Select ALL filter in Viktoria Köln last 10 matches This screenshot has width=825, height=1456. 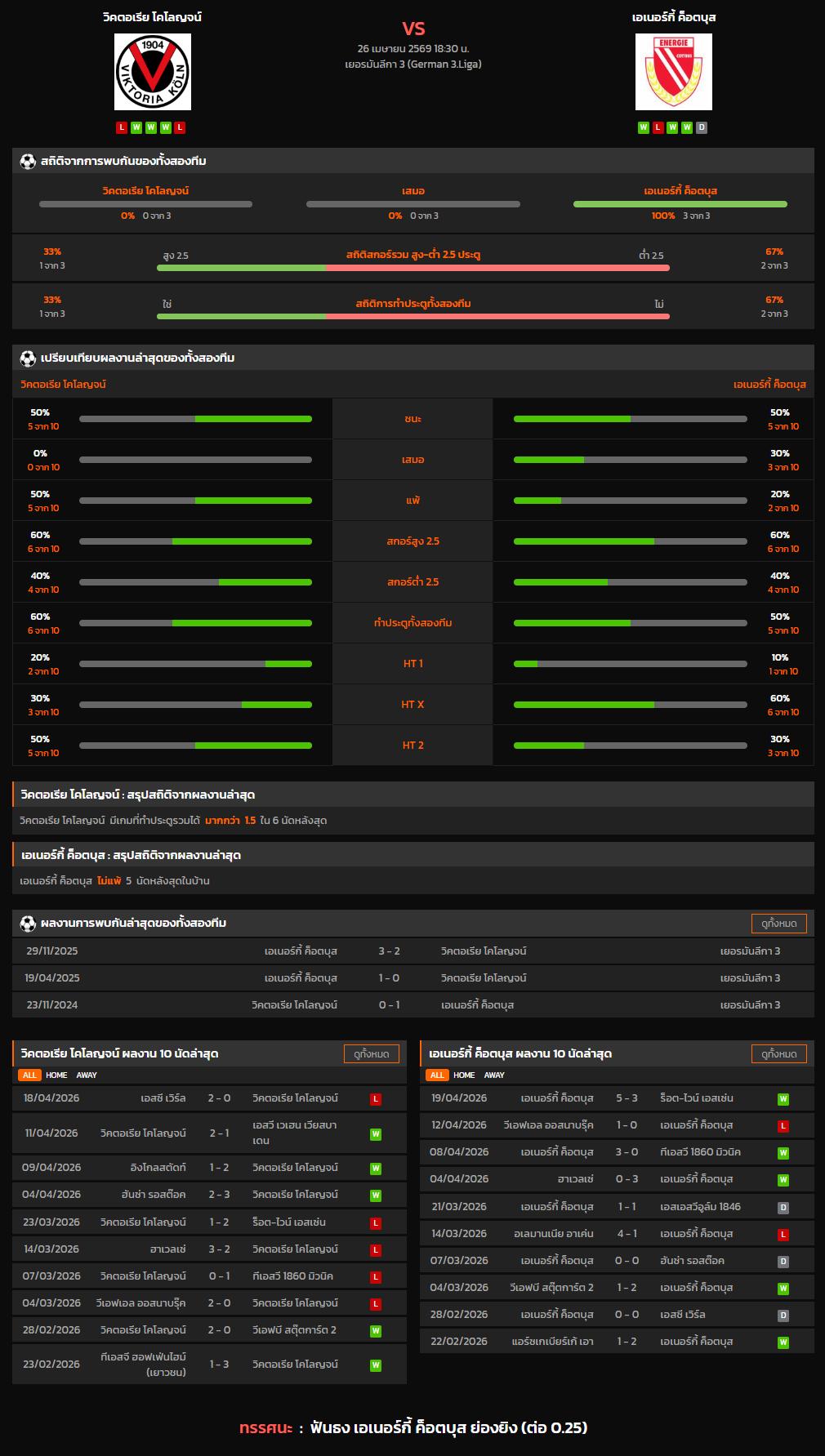click(29, 1075)
